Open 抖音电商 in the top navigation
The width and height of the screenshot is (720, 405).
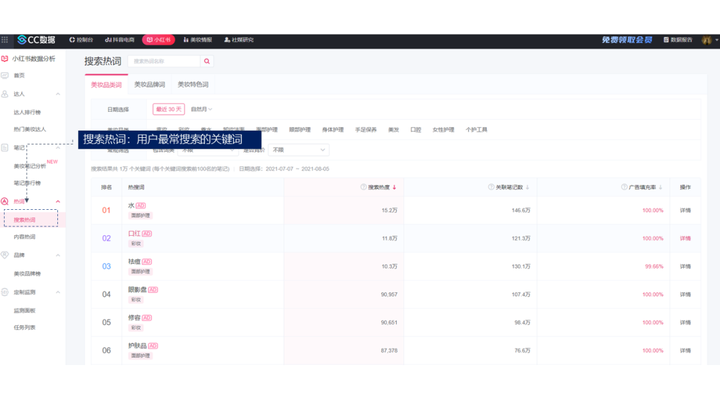119,40
